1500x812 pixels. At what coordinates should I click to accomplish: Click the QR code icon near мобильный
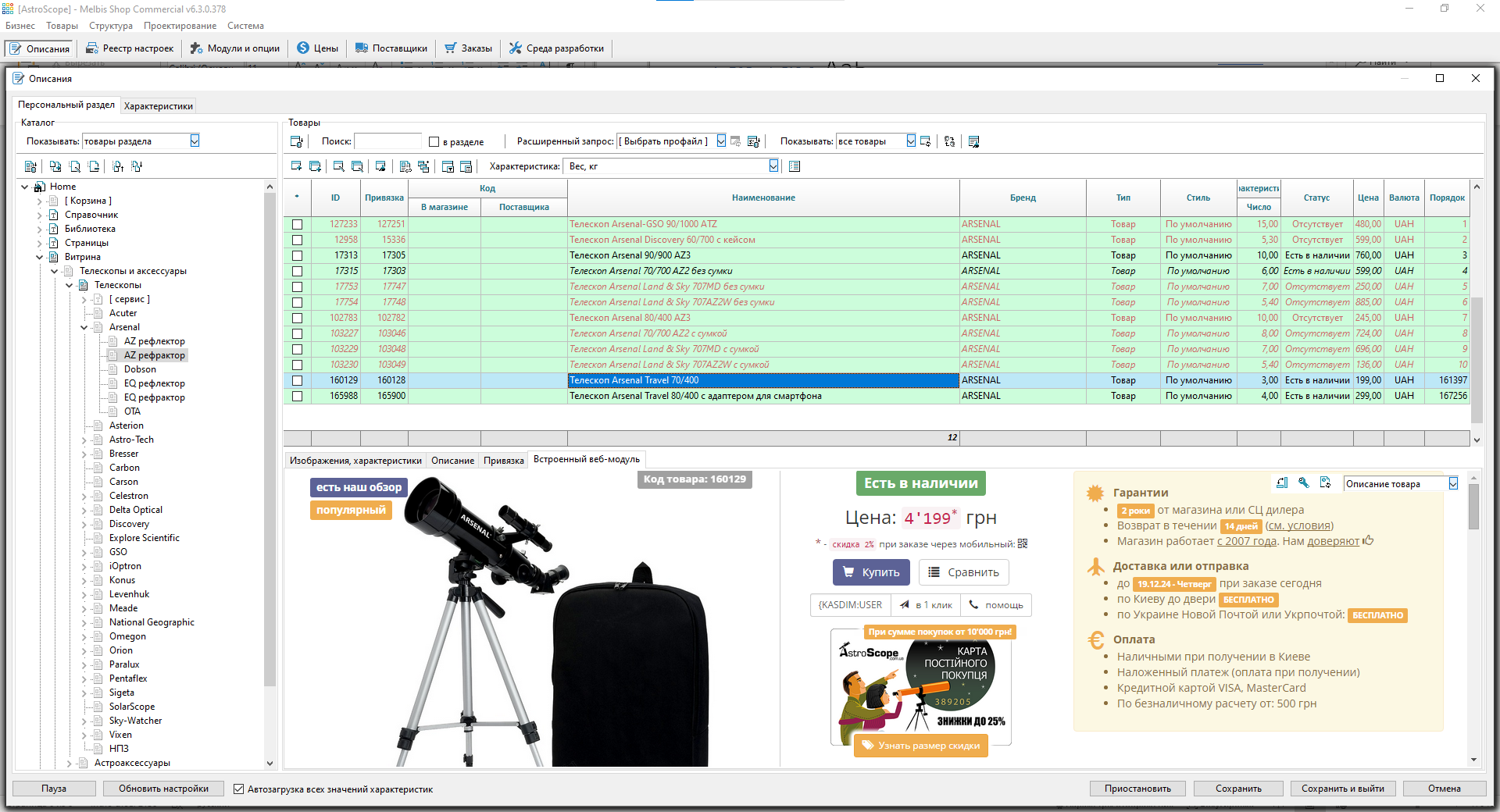[x=1023, y=543]
